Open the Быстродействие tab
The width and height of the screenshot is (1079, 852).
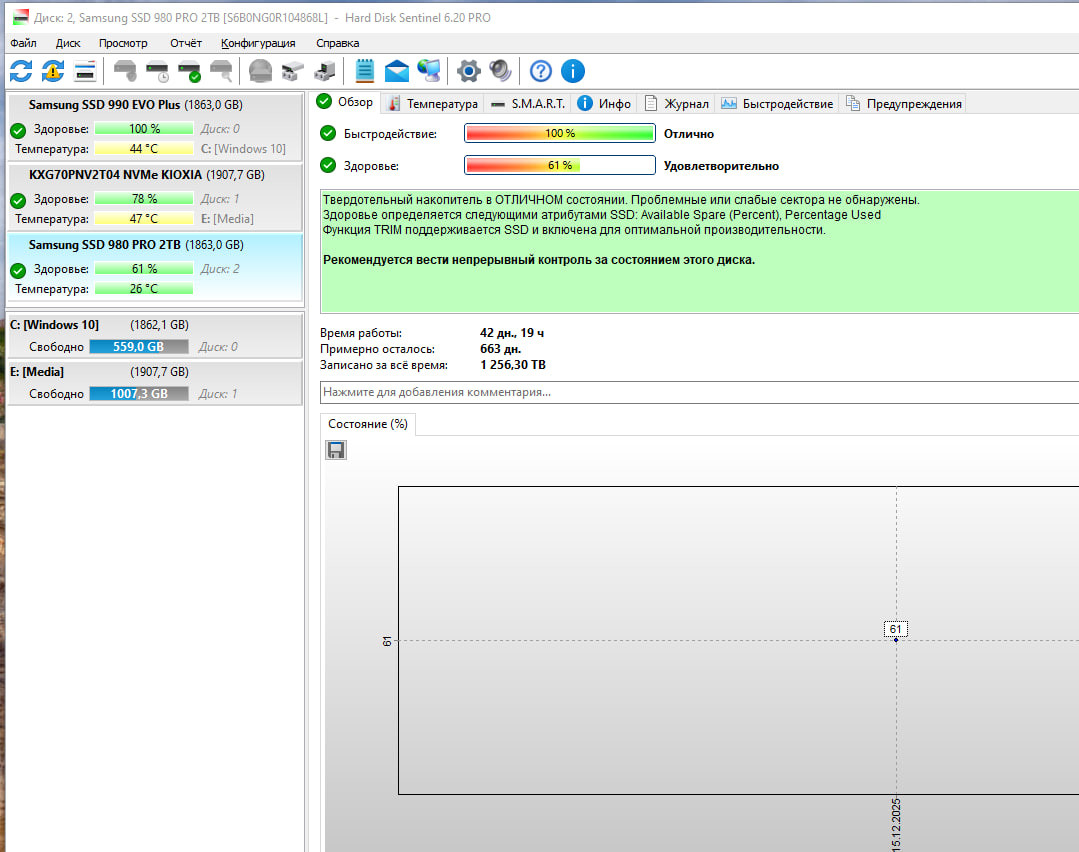[777, 103]
